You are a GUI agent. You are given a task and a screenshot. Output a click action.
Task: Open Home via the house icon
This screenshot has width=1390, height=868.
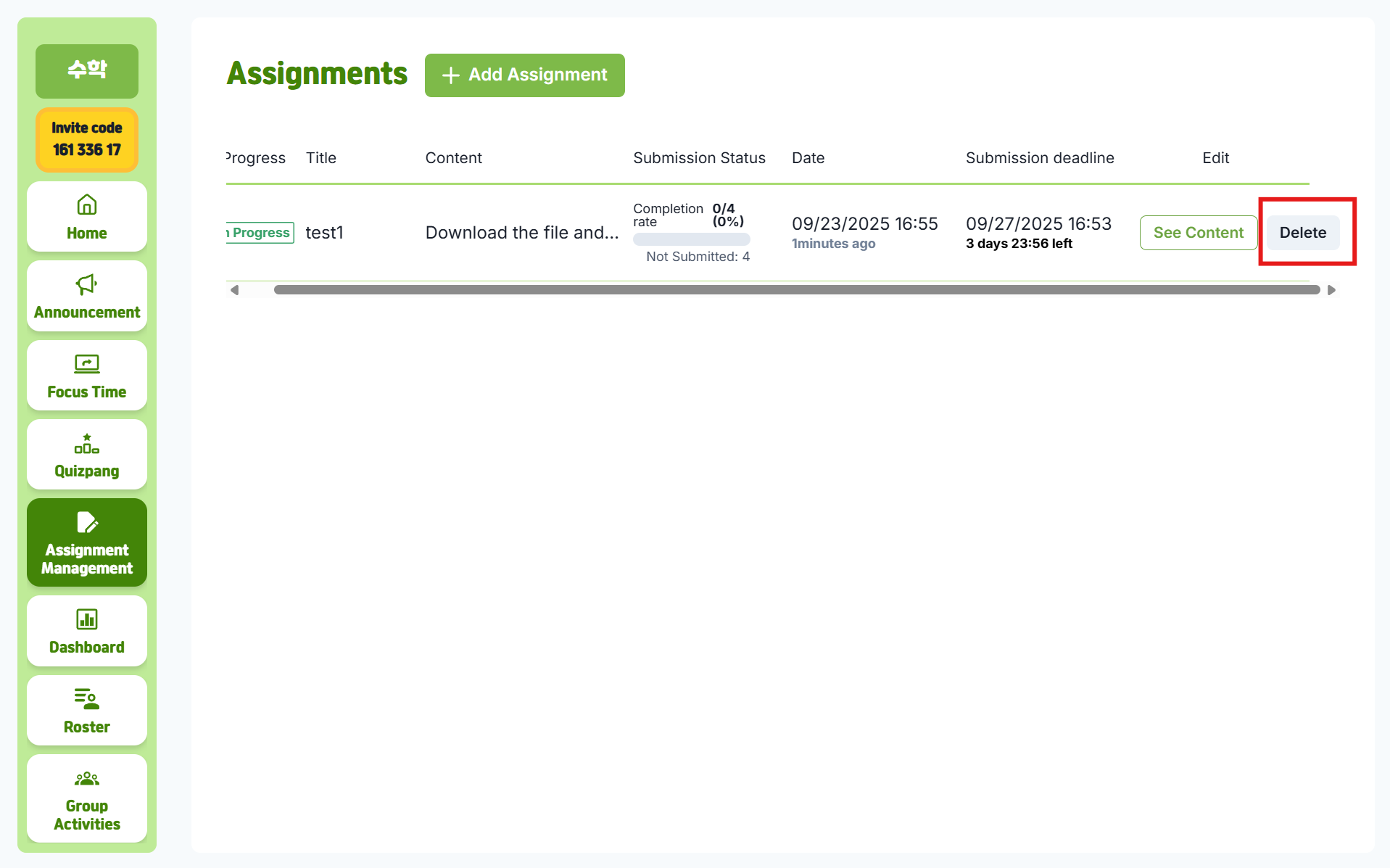[x=87, y=205]
